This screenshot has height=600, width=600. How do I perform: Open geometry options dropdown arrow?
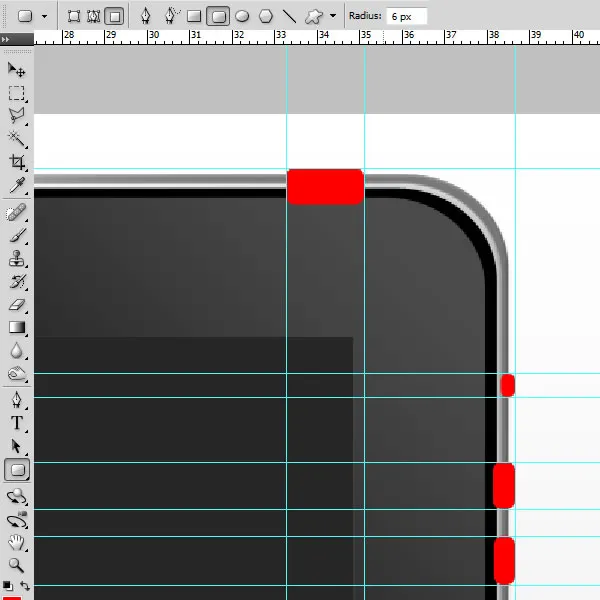tap(333, 16)
